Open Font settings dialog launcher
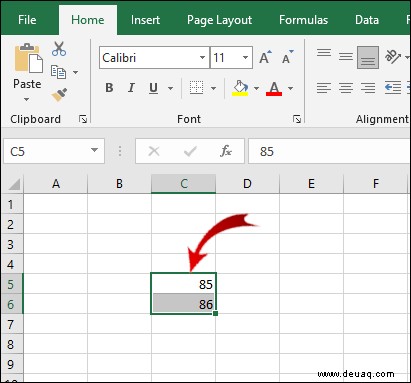The height and width of the screenshot is (383, 411). point(297,119)
